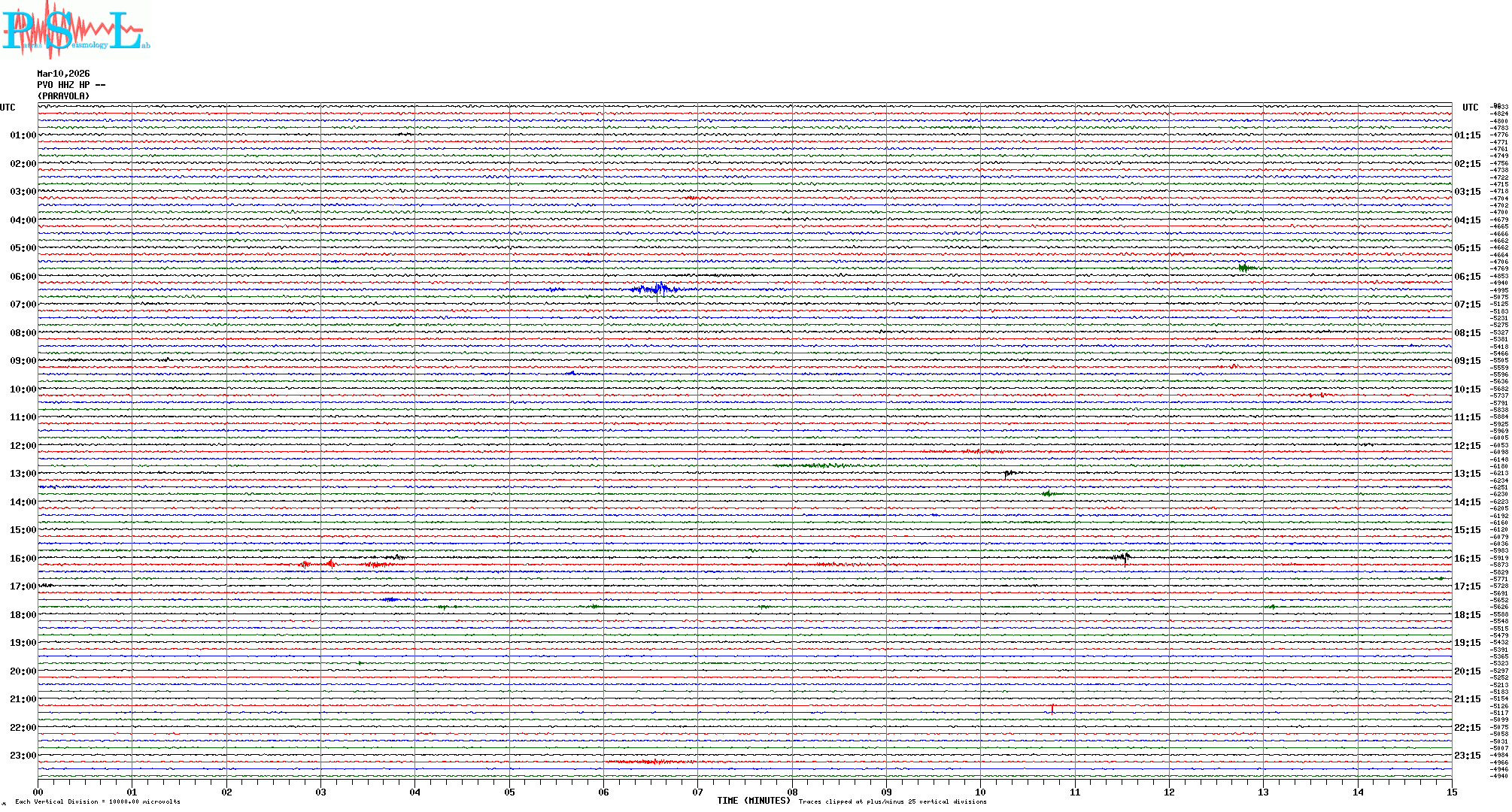Click the red vertical spike on the 21:15 trace
1512x812 pixels.
pyautogui.click(x=1052, y=708)
